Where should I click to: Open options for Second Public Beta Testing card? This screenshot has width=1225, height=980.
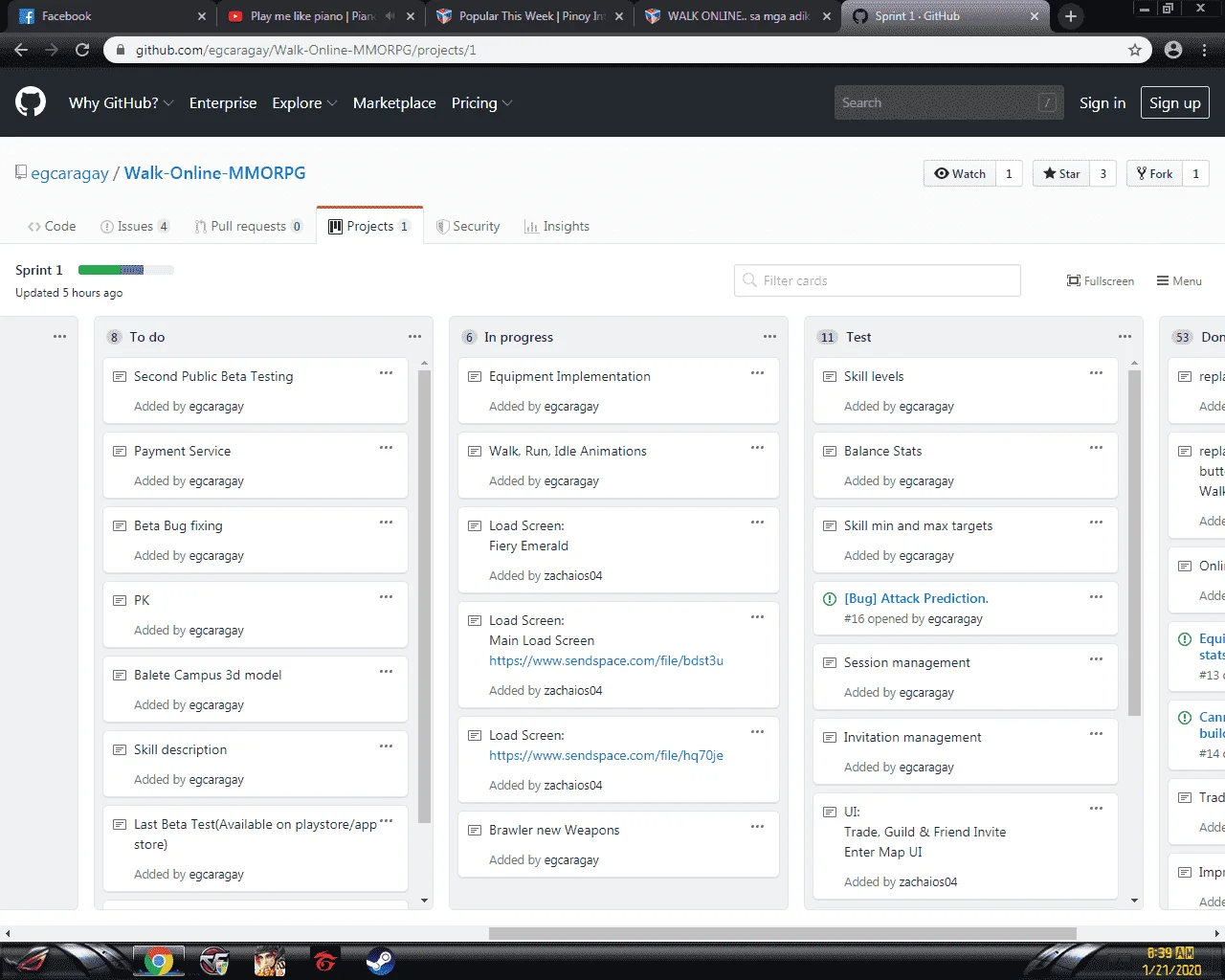pos(386,373)
